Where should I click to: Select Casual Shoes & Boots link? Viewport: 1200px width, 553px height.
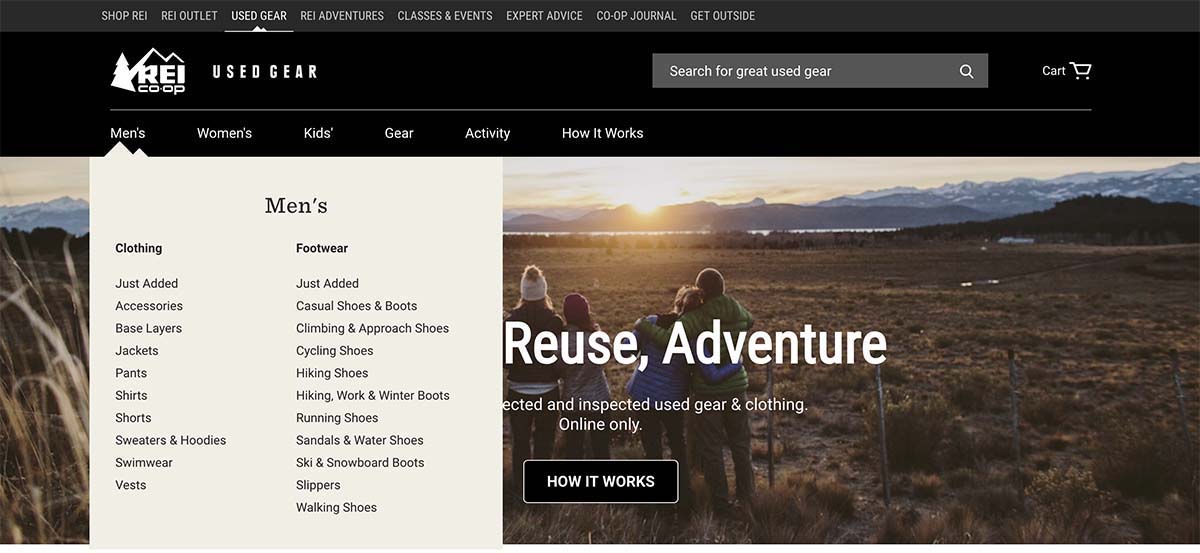point(357,306)
